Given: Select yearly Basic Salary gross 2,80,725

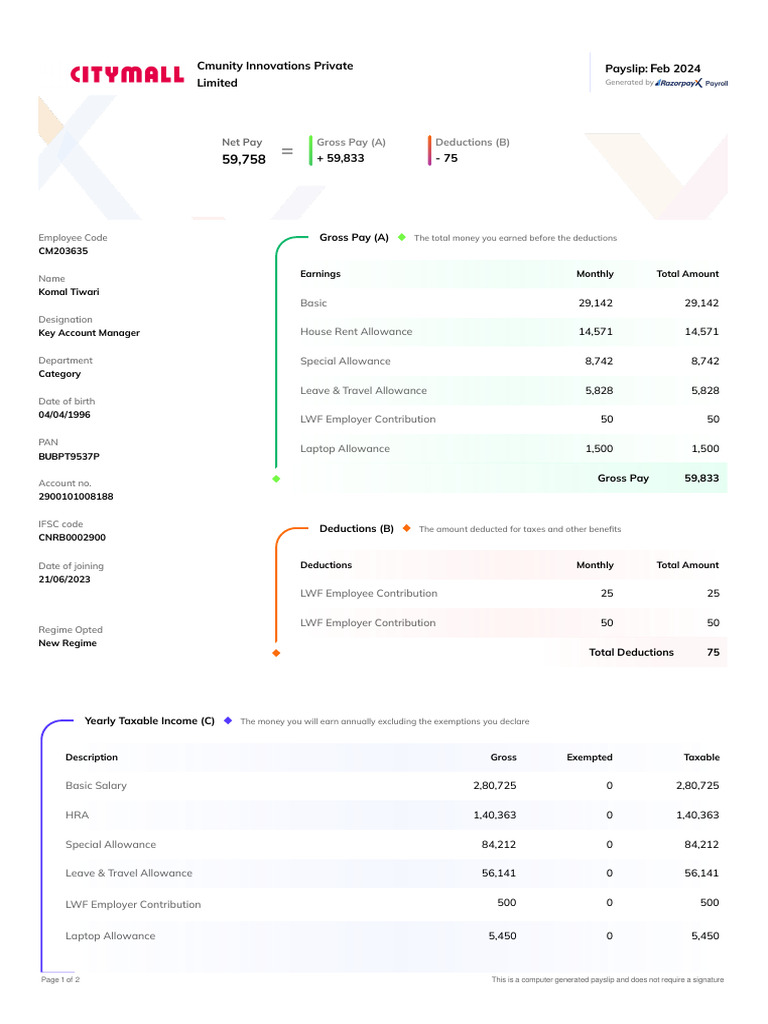Looking at the screenshot, I should tap(494, 786).
